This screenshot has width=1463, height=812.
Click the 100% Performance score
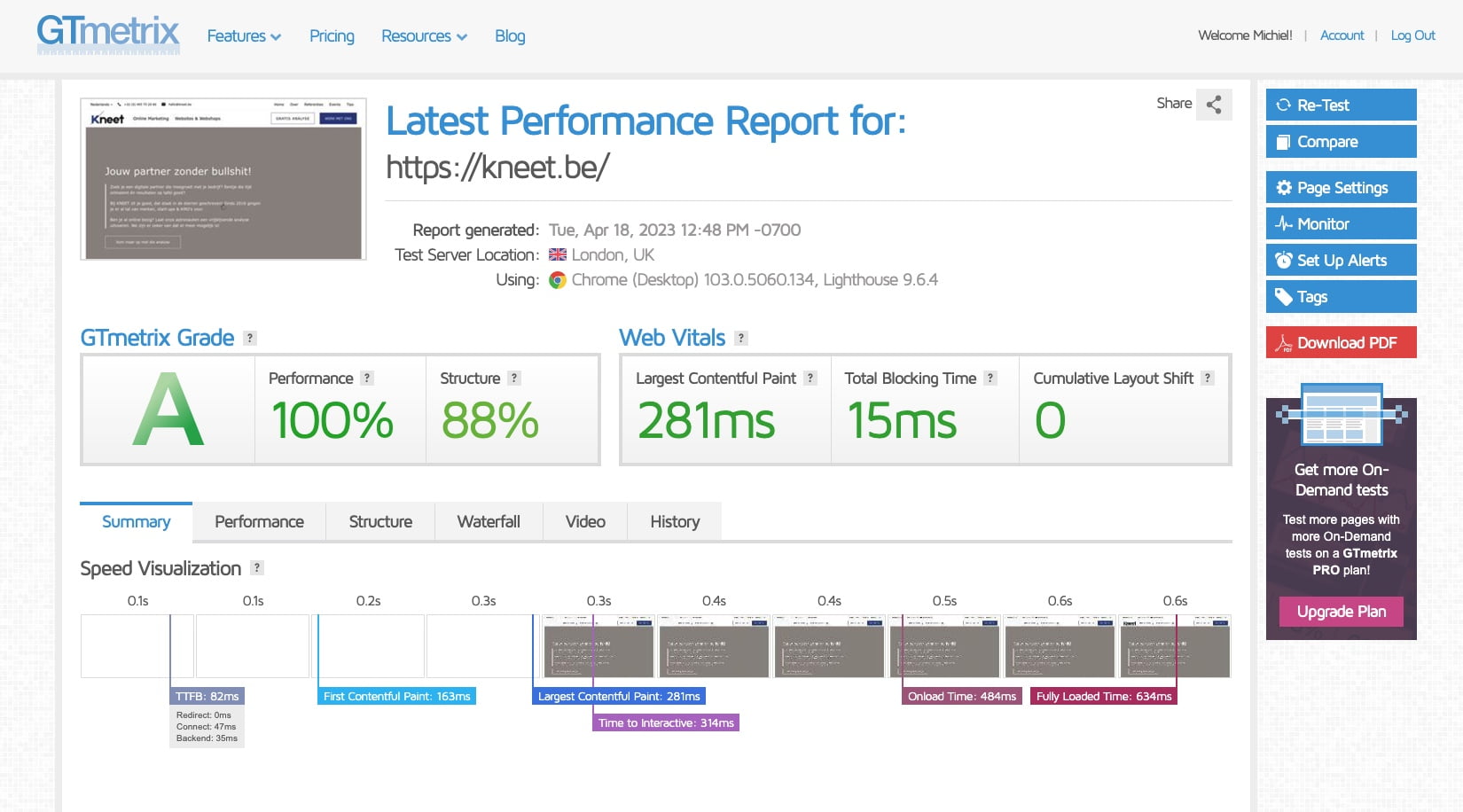click(x=332, y=420)
